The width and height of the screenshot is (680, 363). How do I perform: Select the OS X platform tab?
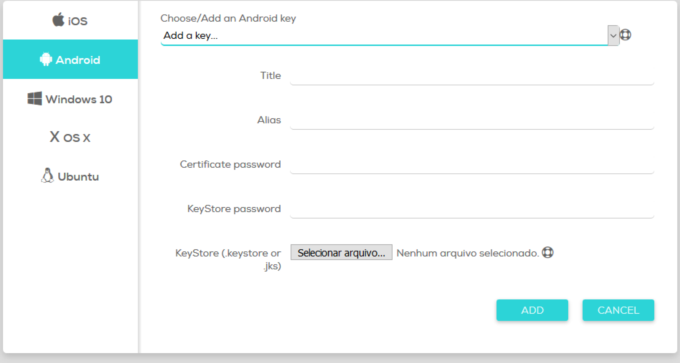(70, 137)
